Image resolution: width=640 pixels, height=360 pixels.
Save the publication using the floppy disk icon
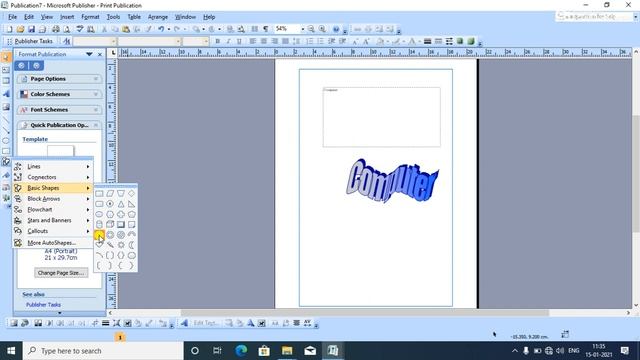31,29
